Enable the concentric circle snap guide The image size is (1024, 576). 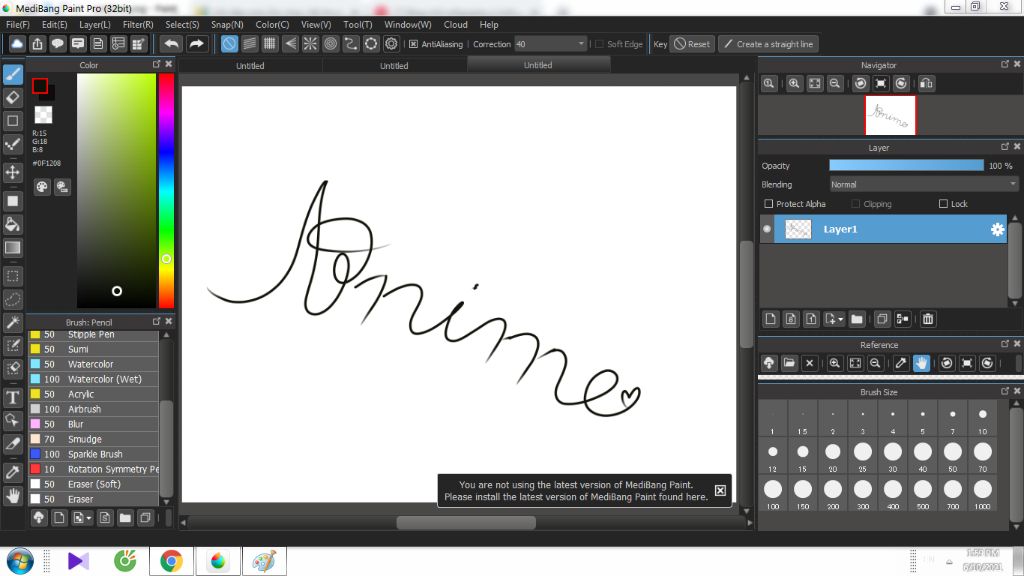[x=330, y=44]
